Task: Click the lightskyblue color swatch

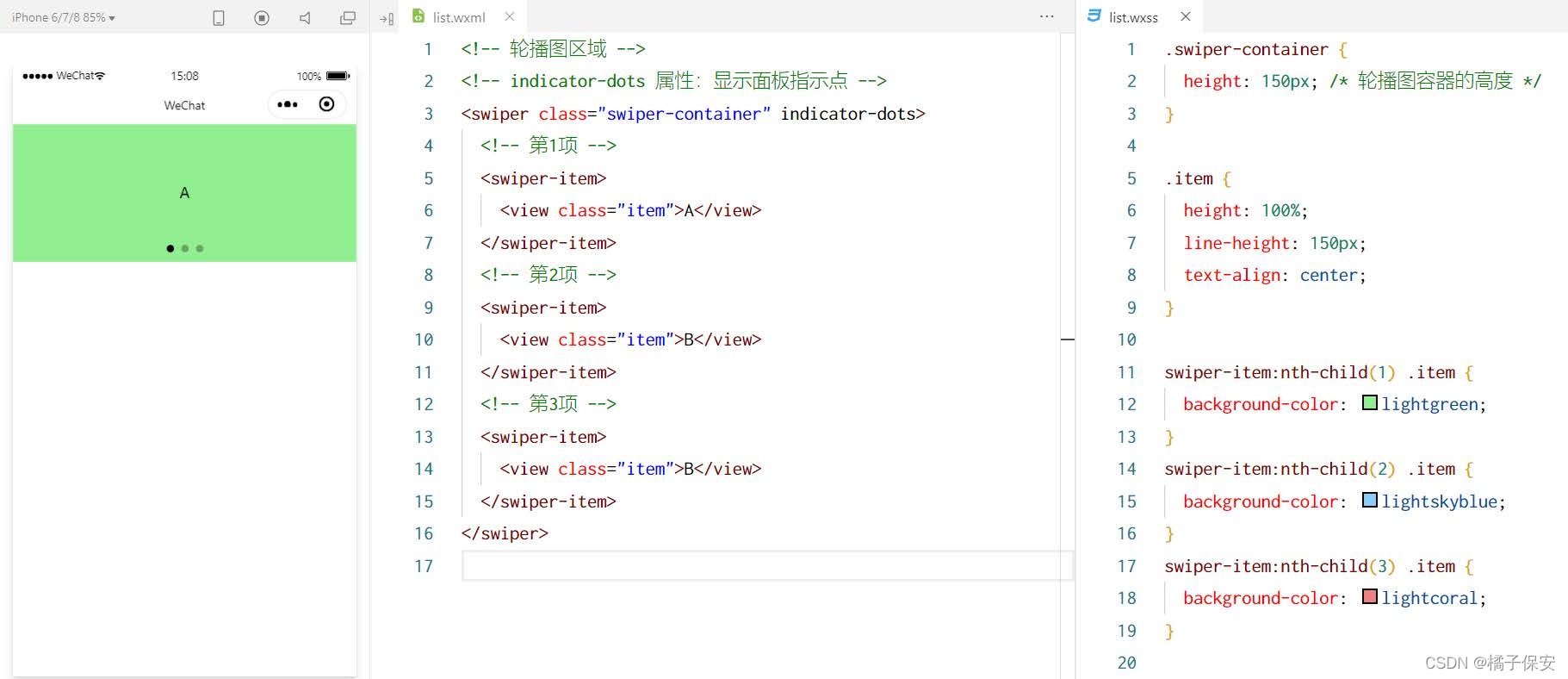Action: (1370, 500)
